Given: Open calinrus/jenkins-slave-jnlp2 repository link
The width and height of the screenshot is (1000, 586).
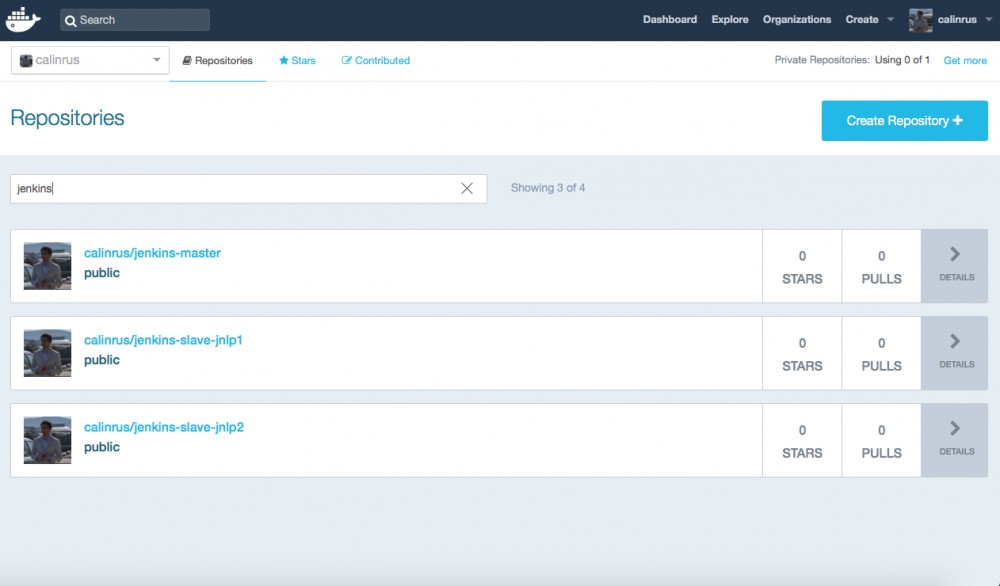Looking at the screenshot, I should (164, 427).
